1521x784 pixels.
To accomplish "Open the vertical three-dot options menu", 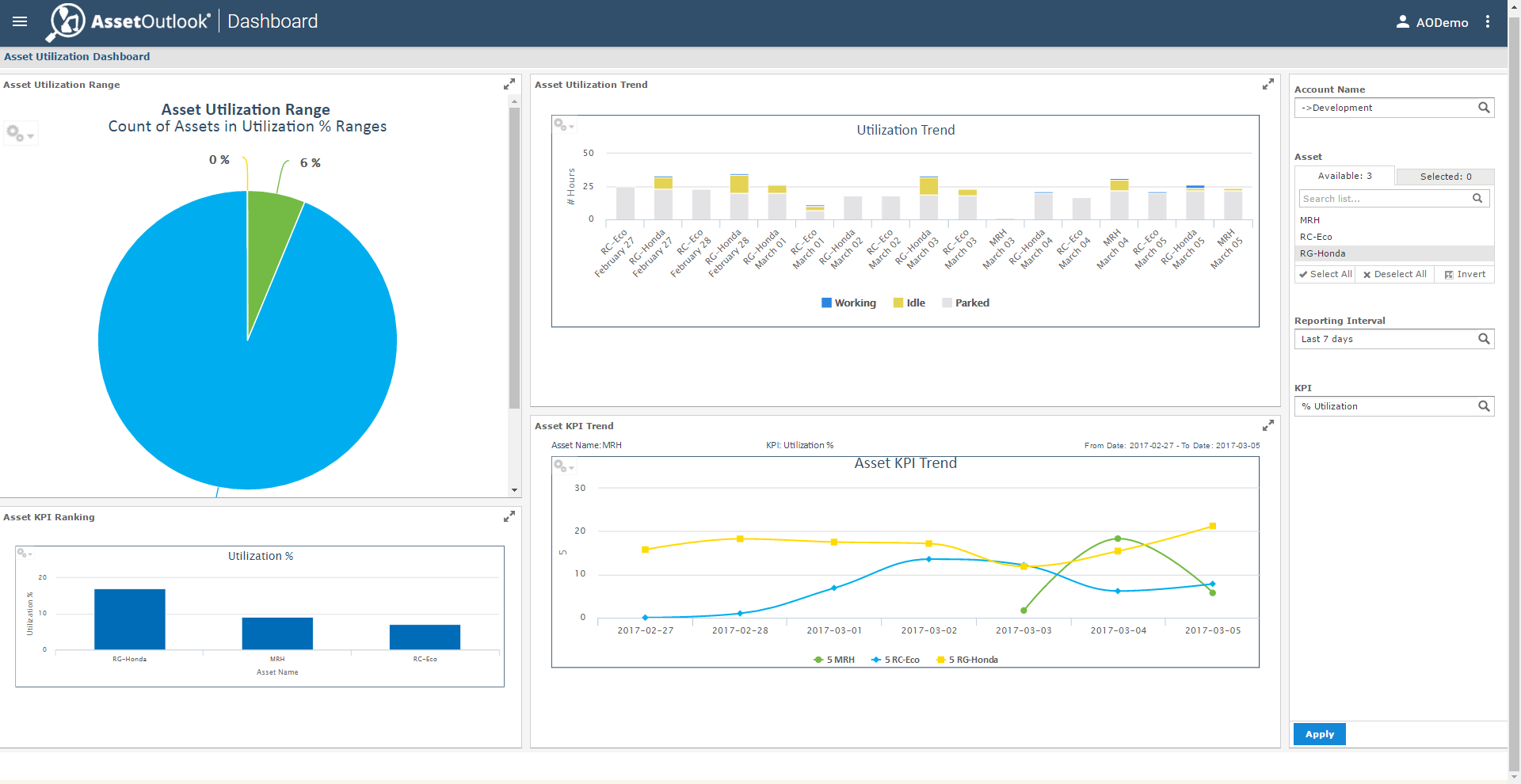I will click(1488, 22).
